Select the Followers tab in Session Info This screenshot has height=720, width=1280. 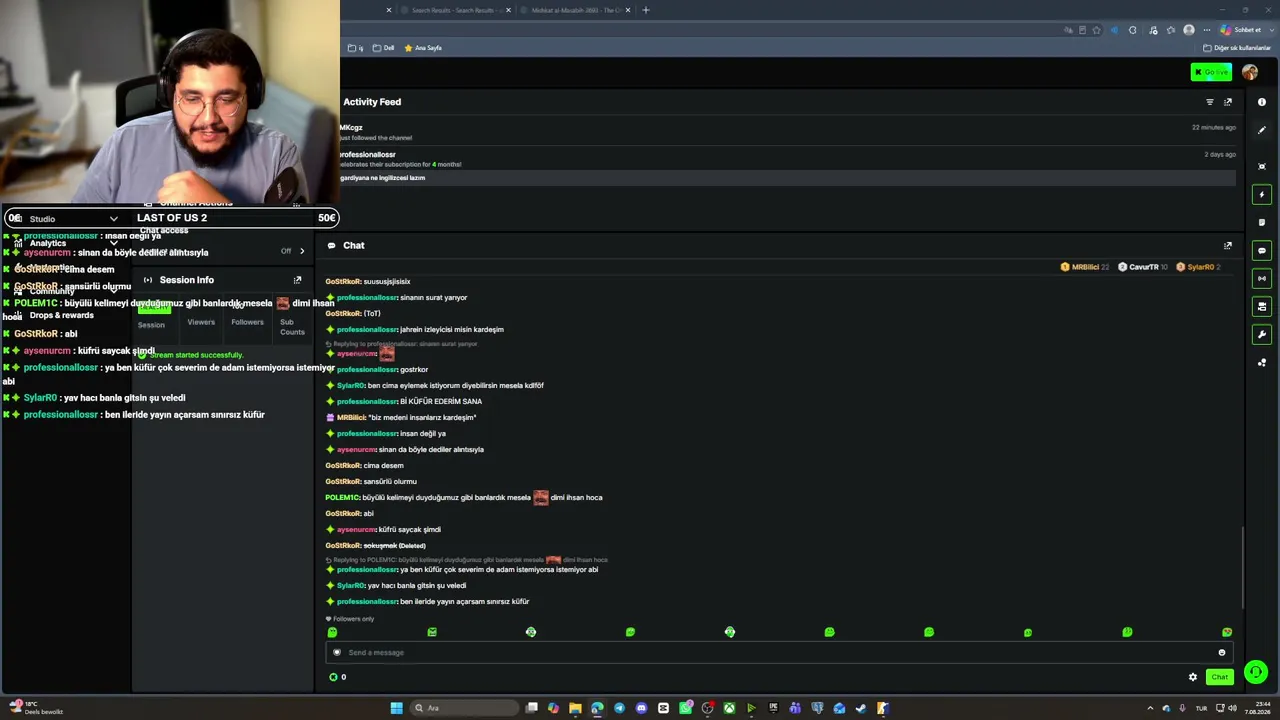coord(247,322)
